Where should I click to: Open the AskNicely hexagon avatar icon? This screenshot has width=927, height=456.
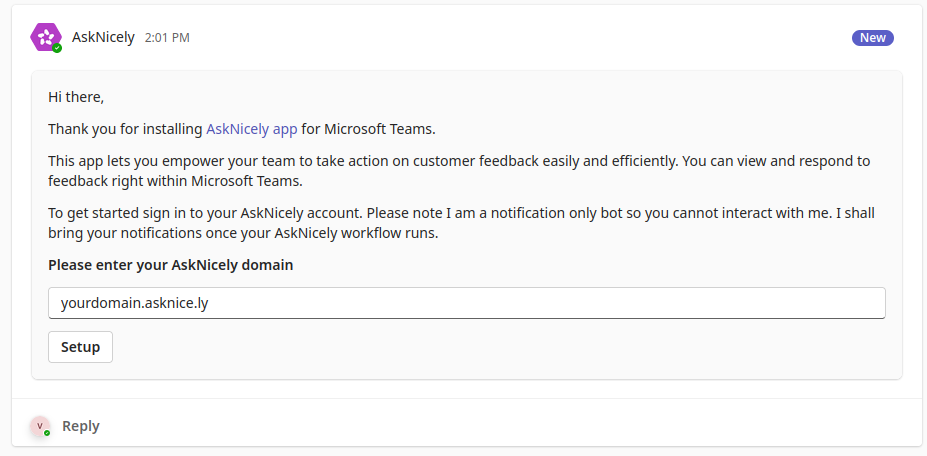click(x=46, y=37)
